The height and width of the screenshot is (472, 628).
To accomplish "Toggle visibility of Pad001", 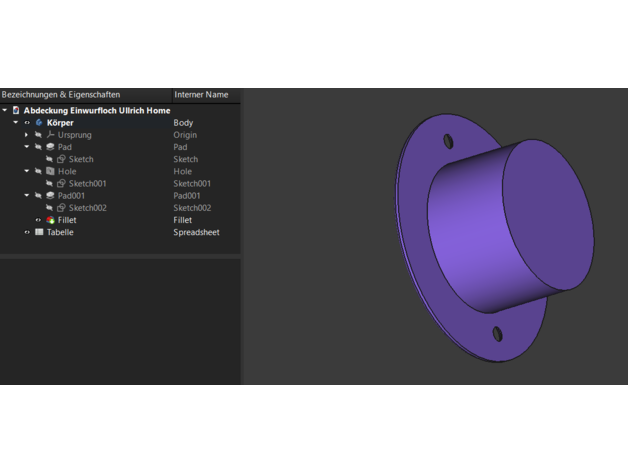I will [38, 196].
